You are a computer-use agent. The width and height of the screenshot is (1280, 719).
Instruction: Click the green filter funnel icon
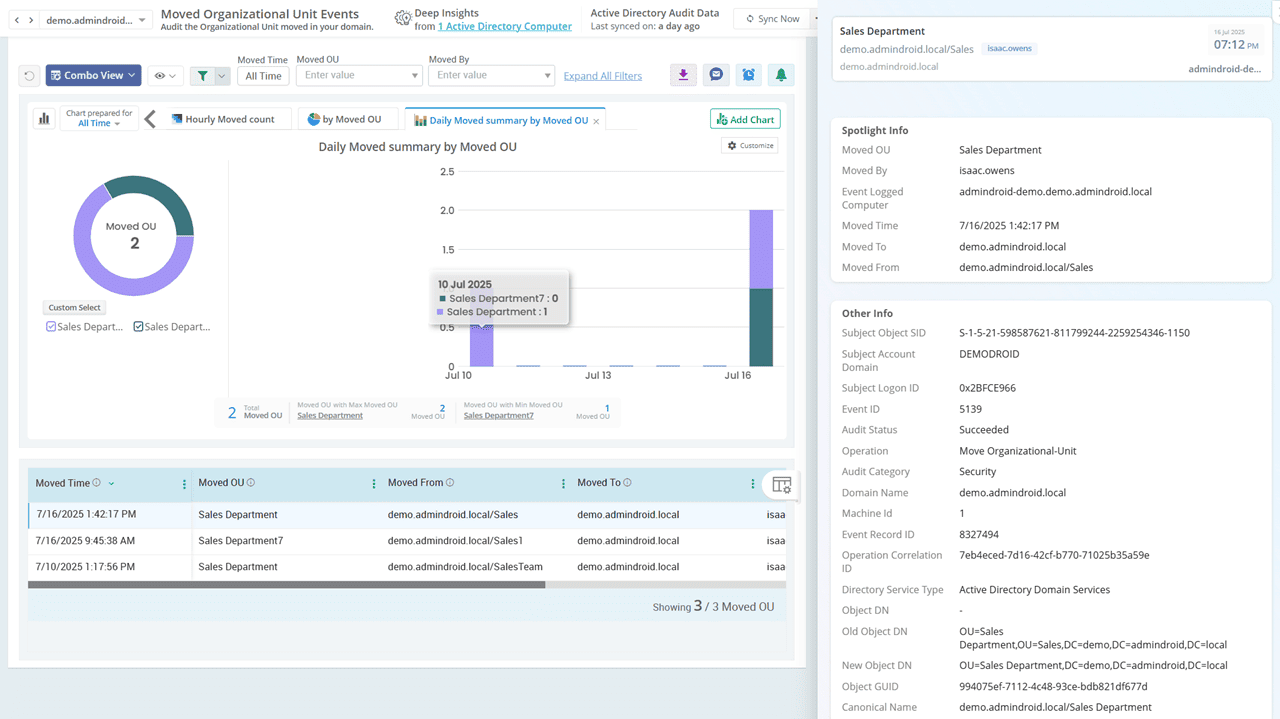[x=203, y=76]
